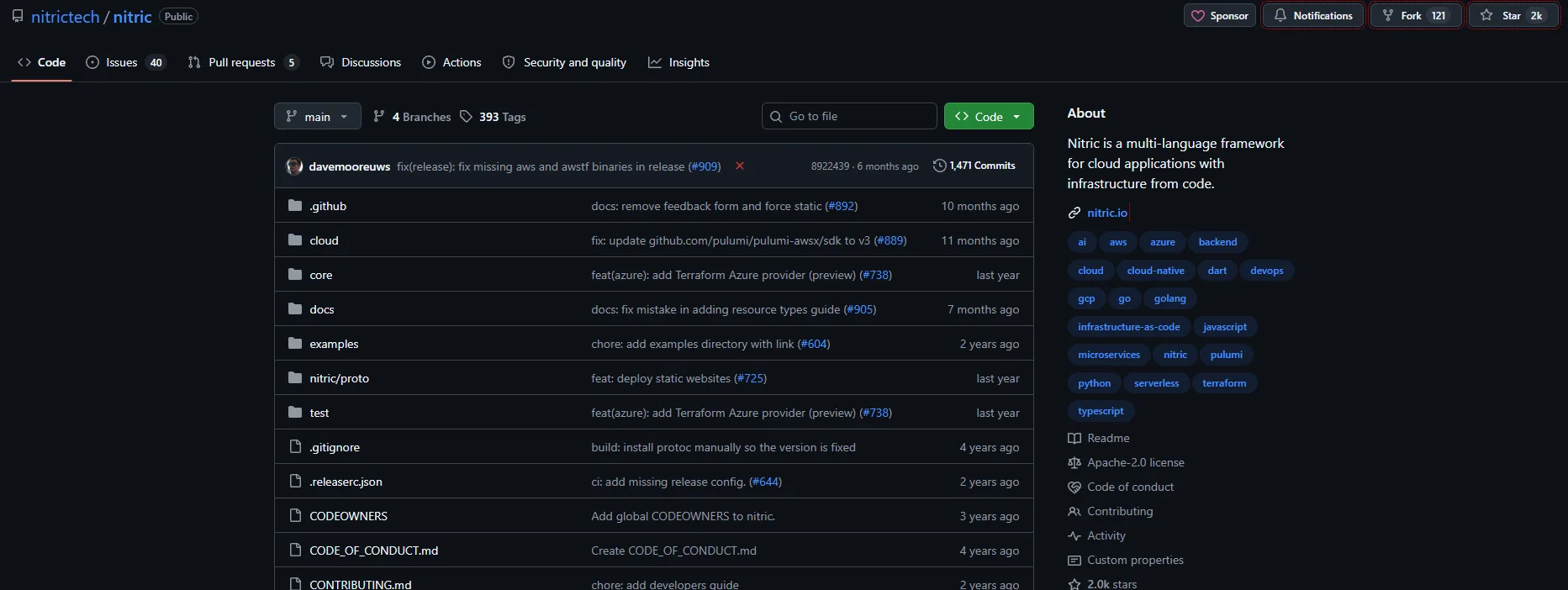Viewport: 1568px width, 590px height.
Task: Open commit 'feat: deploy static websites'
Action: click(661, 378)
